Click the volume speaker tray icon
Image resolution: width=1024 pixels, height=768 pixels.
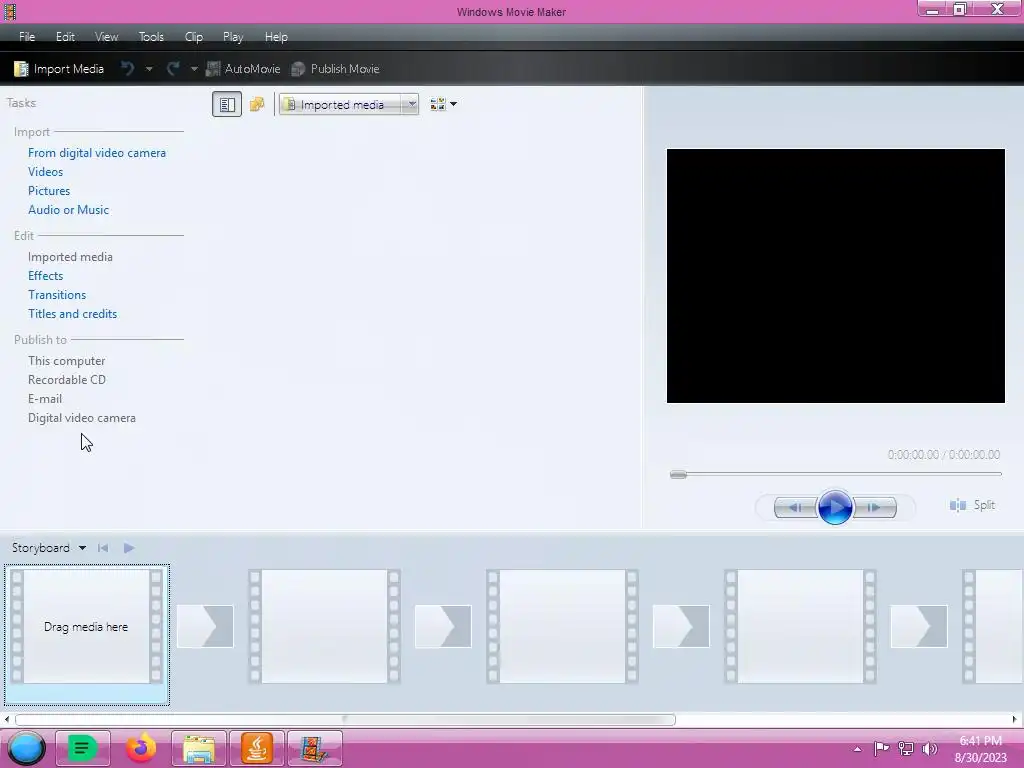[929, 749]
